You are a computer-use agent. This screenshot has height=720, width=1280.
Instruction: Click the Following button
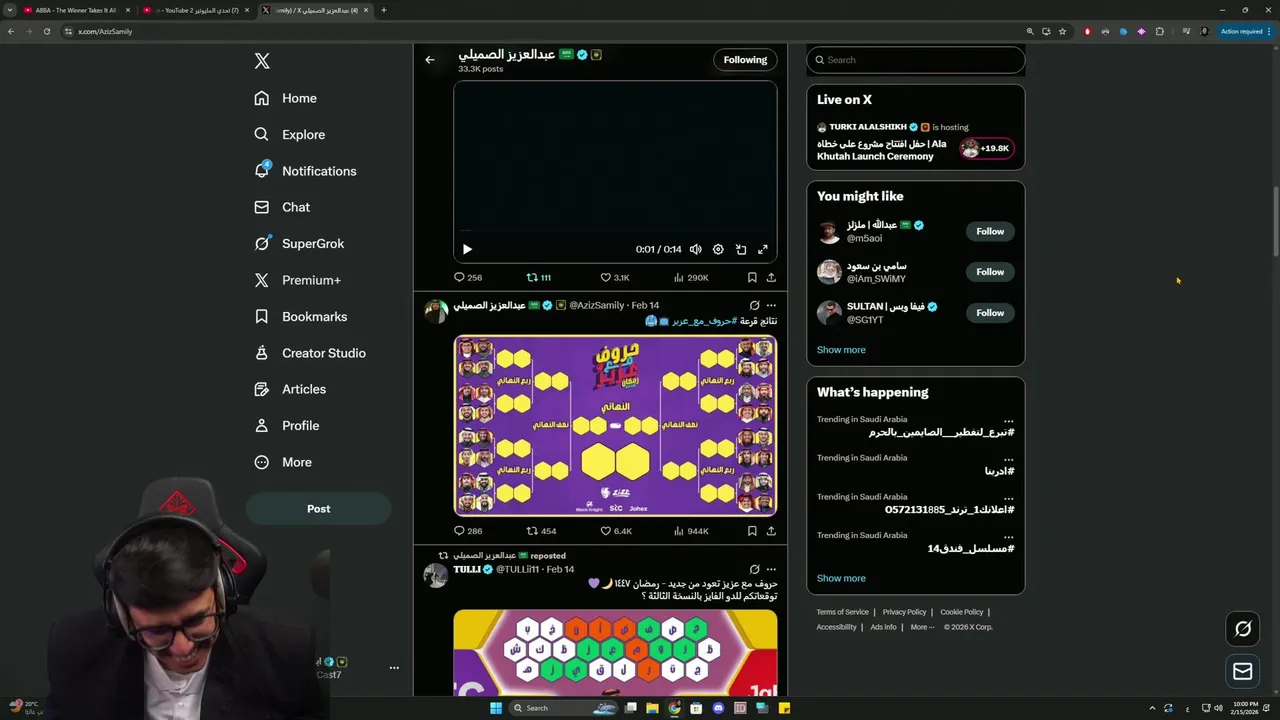745,60
